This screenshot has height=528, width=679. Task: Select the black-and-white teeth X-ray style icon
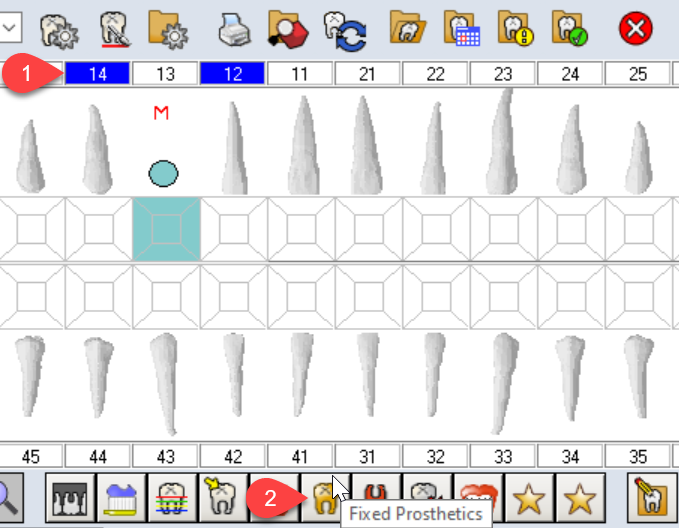coord(70,498)
